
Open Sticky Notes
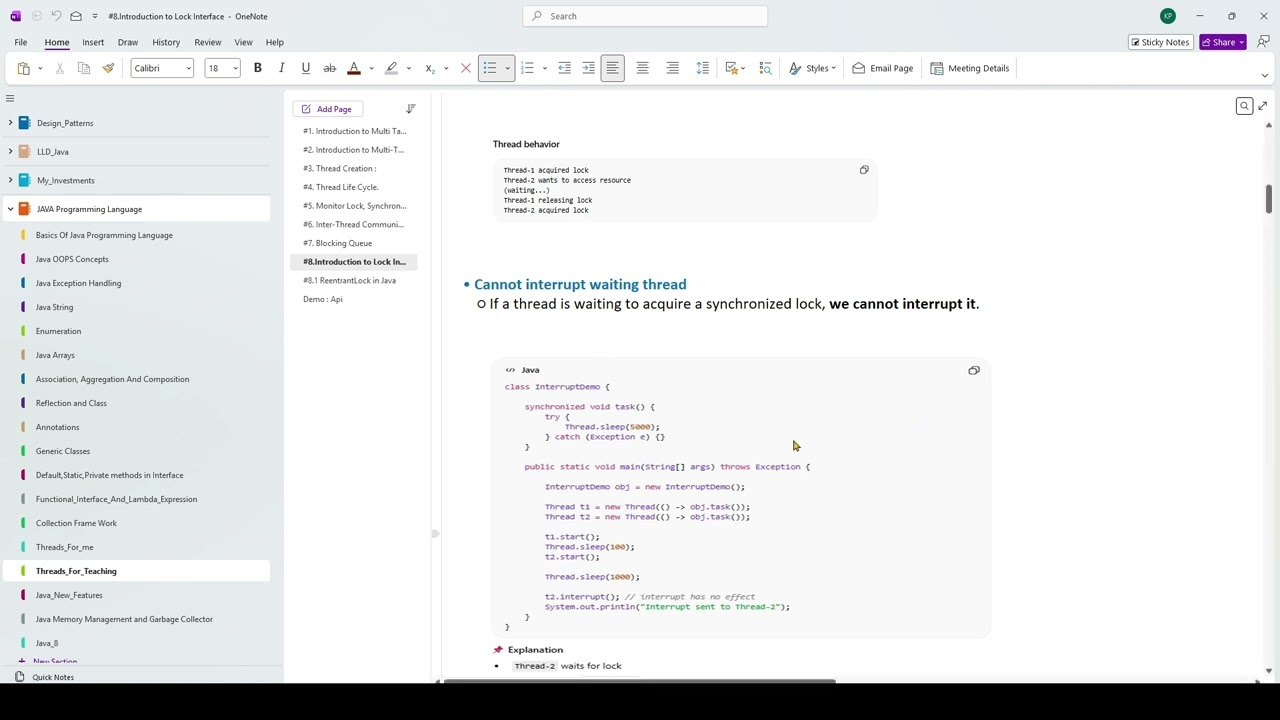click(1160, 42)
